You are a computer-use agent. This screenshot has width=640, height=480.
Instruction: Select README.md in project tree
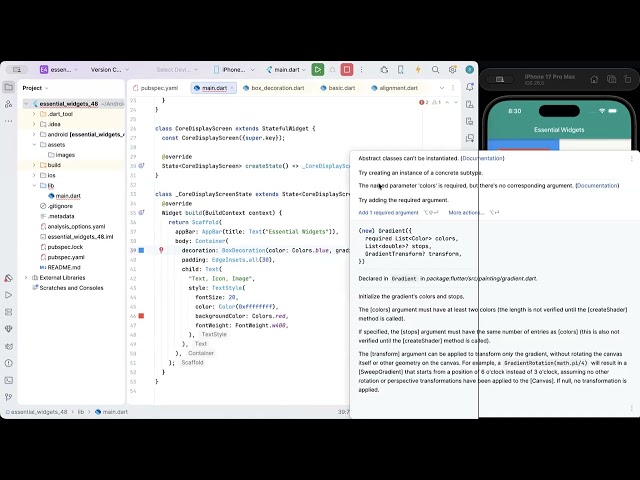pyautogui.click(x=60, y=267)
